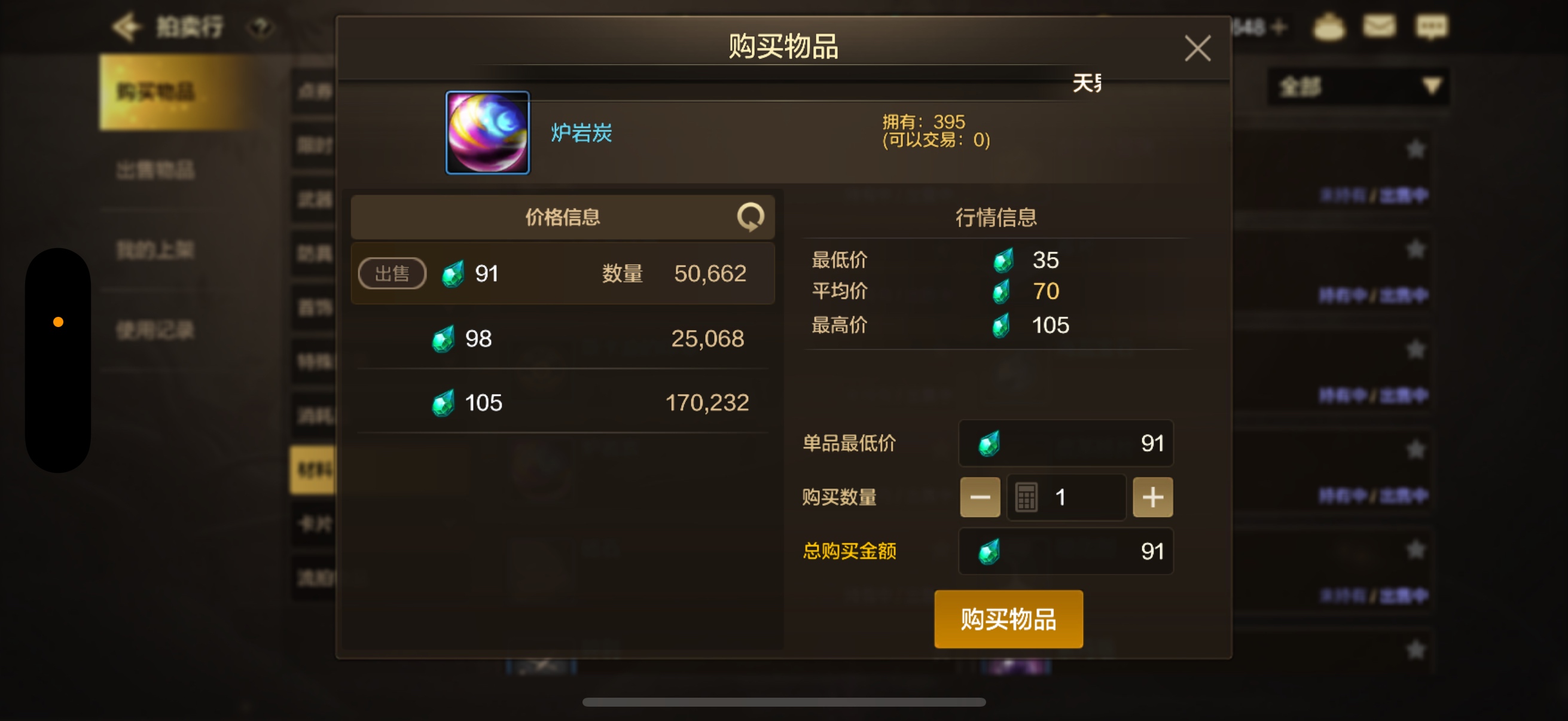
Task: Open the top-bar bag icon
Action: tap(1329, 27)
